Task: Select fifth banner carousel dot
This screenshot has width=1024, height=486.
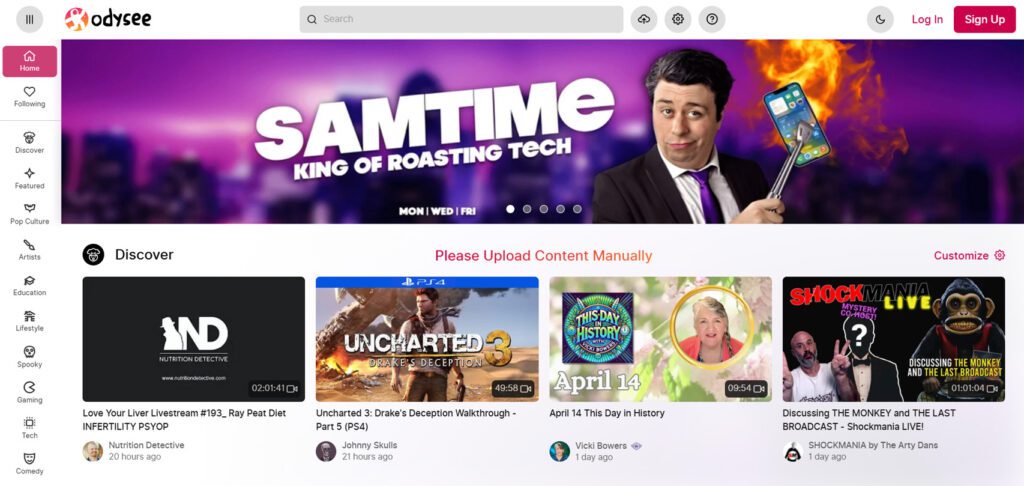Action: (x=577, y=209)
